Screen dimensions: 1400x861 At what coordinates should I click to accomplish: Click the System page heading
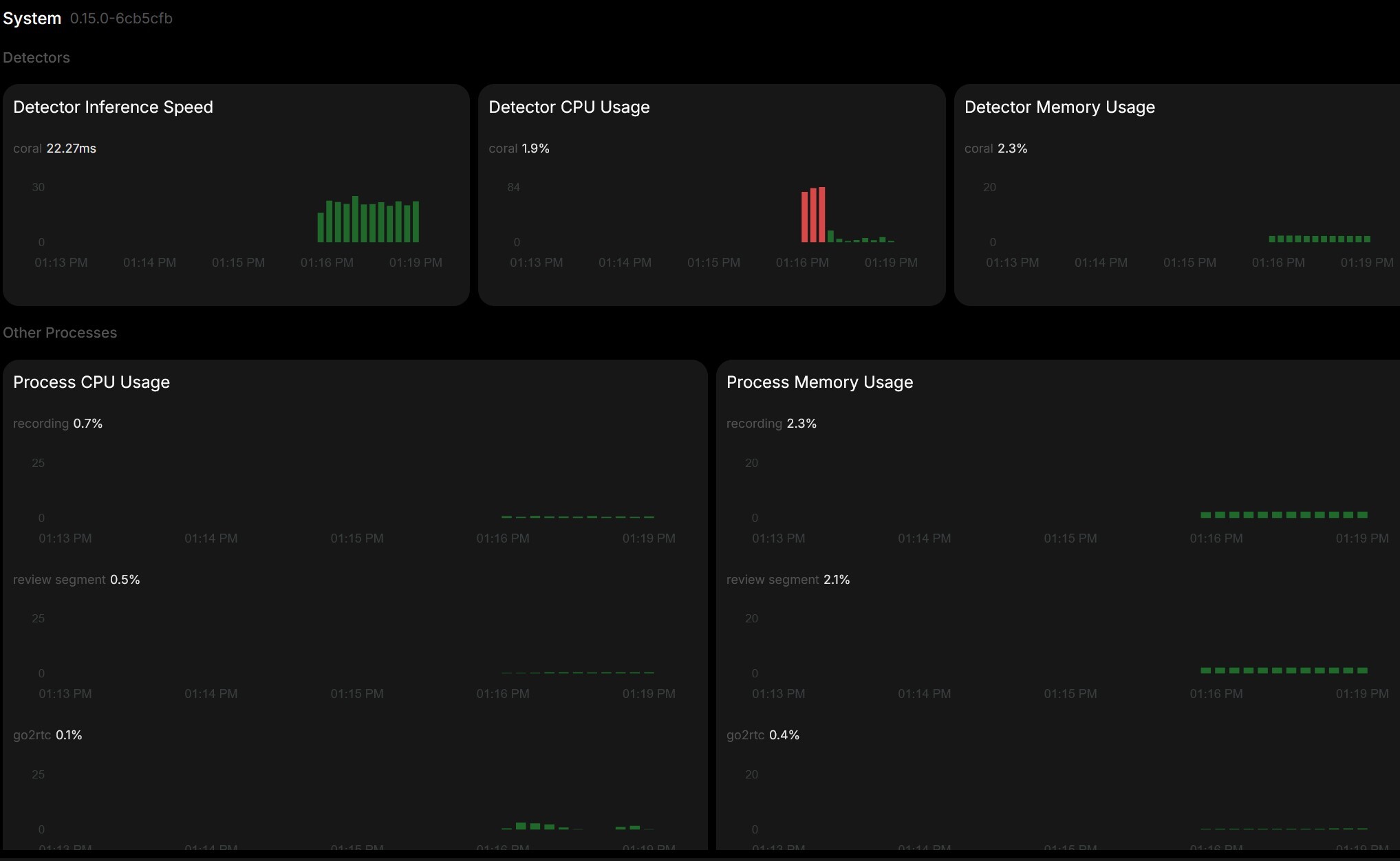pos(32,19)
